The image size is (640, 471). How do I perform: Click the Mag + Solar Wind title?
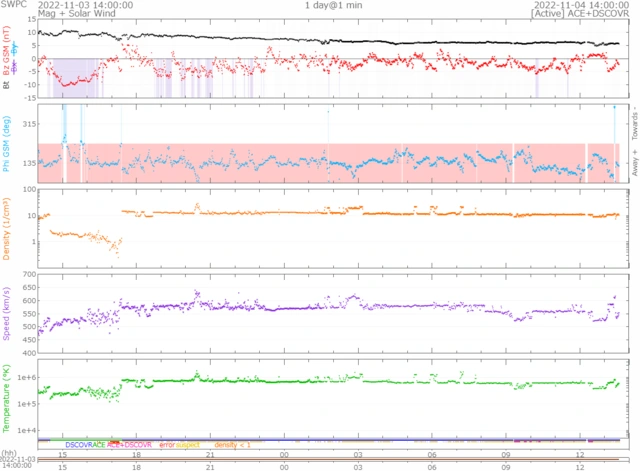(x=77, y=13)
